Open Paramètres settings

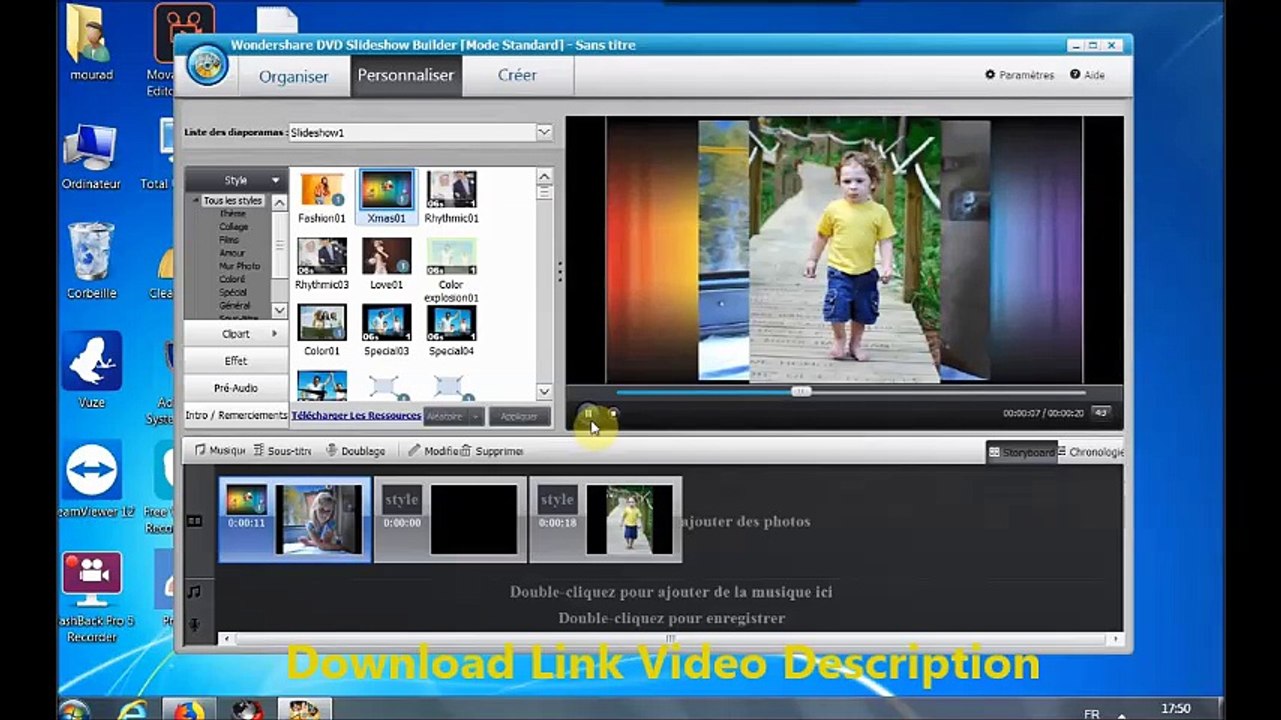point(1020,75)
